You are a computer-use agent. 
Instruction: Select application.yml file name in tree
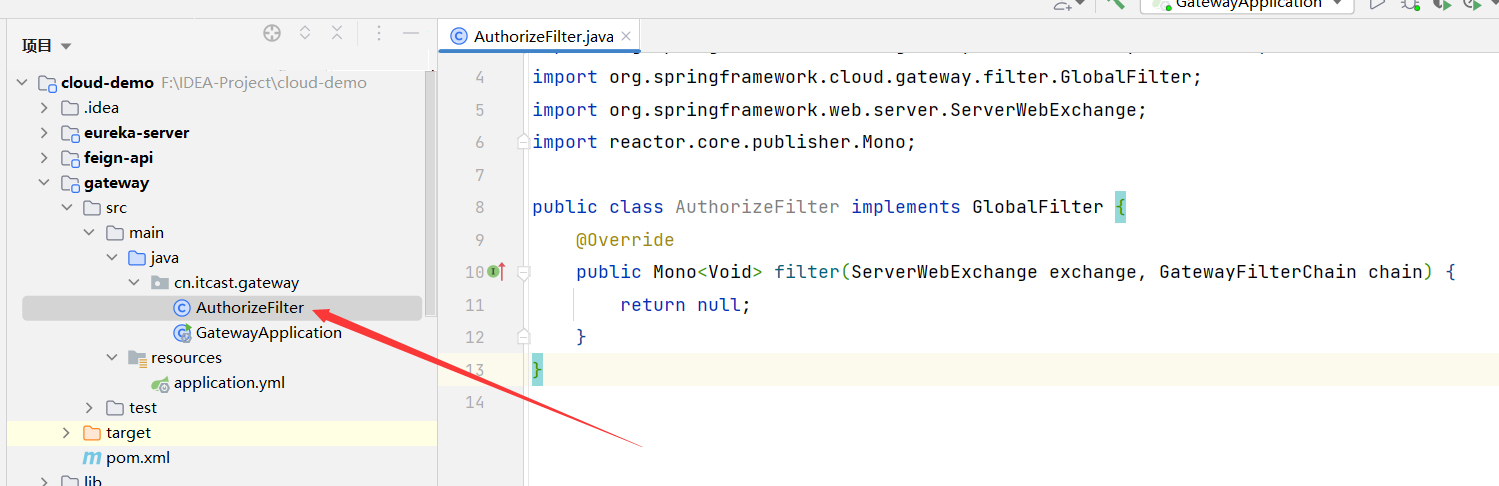point(230,383)
